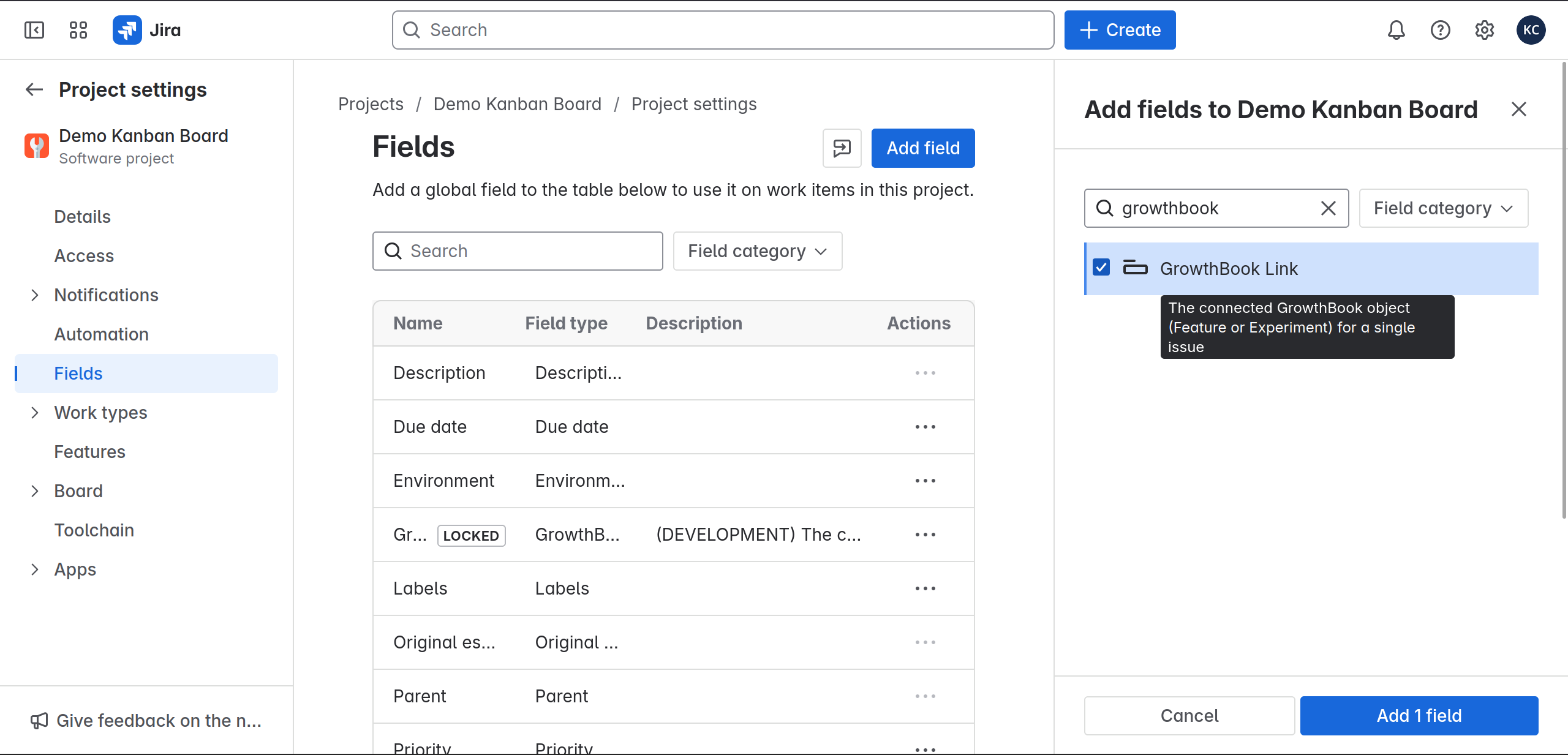Image resolution: width=1568 pixels, height=755 pixels.
Task: Click the Actions column header
Action: pyautogui.click(x=919, y=323)
